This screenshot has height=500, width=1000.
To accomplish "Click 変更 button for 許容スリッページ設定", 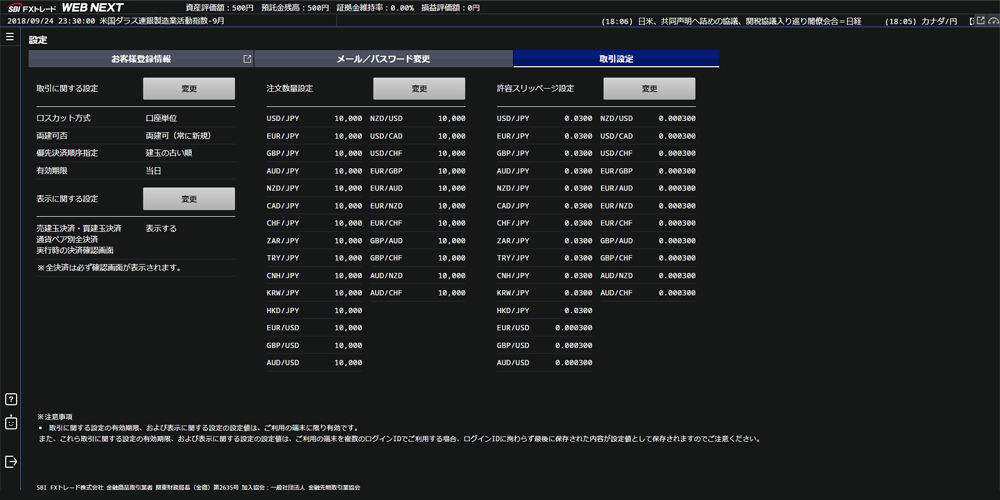I will coord(649,89).
